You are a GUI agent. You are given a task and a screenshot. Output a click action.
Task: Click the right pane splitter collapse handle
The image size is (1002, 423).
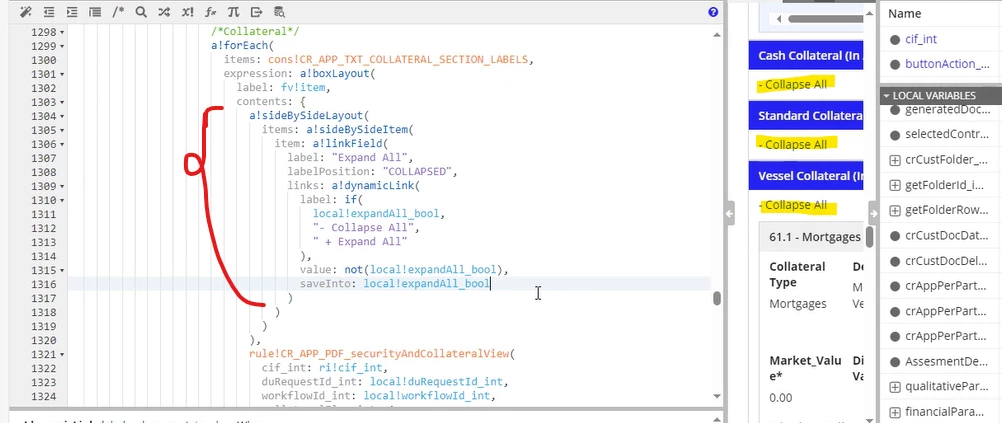click(873, 213)
